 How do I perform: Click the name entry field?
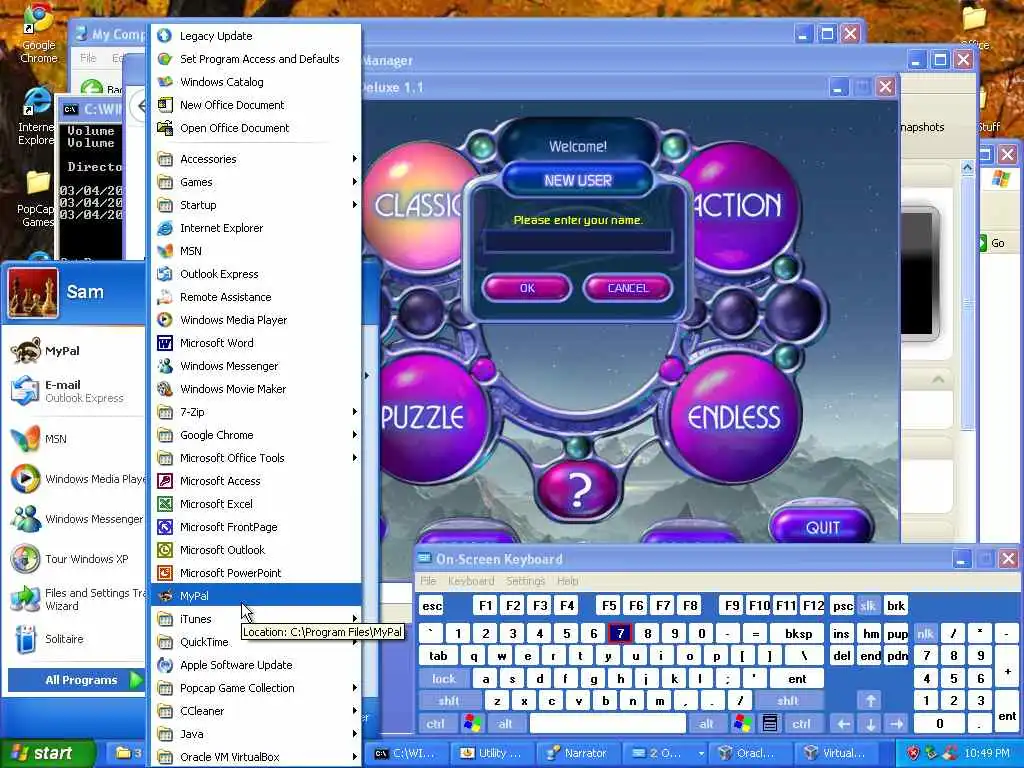click(x=577, y=241)
